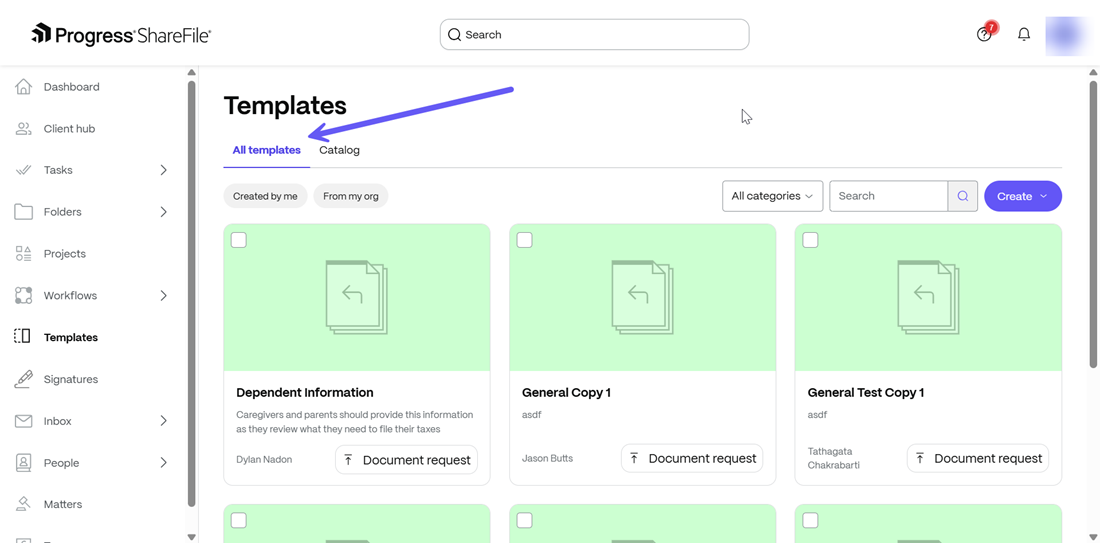The width and height of the screenshot is (1100, 543).
Task: Click the General Copy 1 green thumbnail
Action: pos(642,297)
